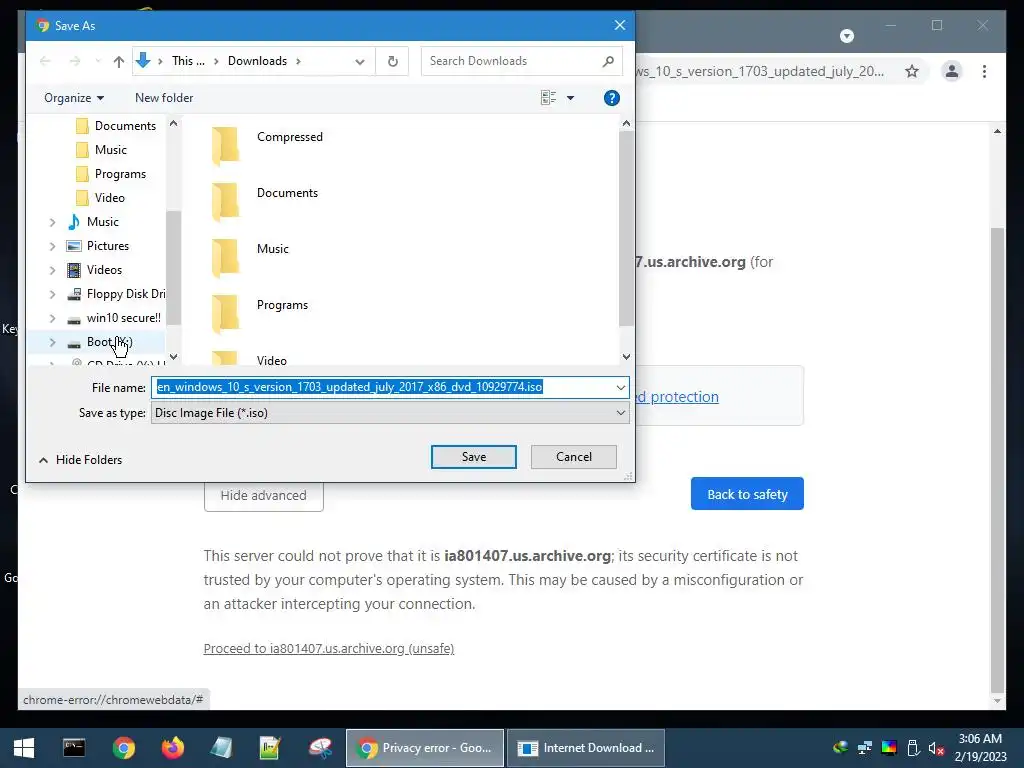Open the taskbar clock showing 3:06 AM
The height and width of the screenshot is (768, 1024).
980,748
